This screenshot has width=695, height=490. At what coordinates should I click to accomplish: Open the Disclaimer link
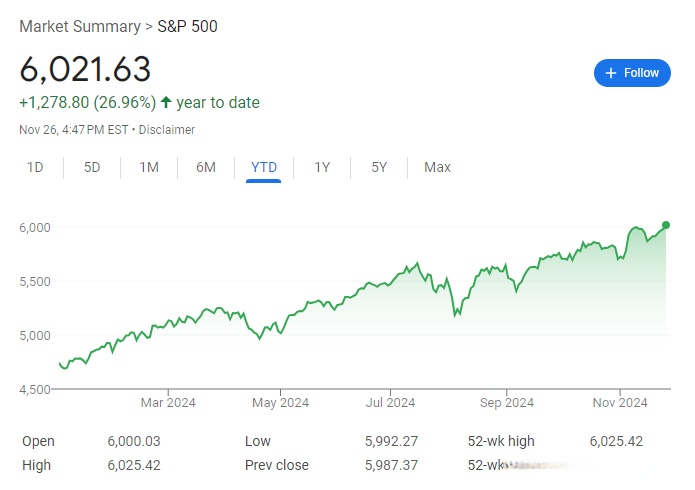click(x=166, y=130)
